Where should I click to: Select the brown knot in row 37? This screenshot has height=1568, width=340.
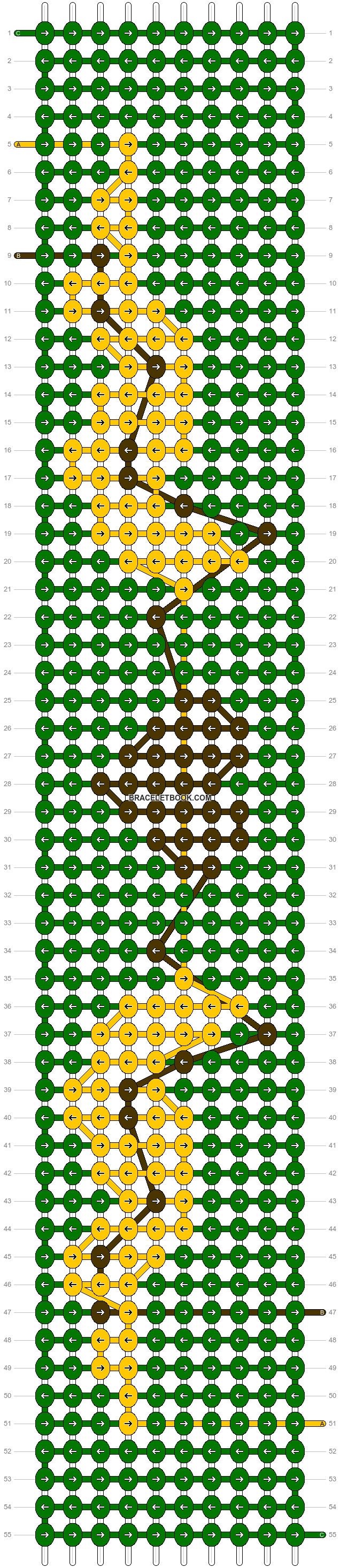267,1034
